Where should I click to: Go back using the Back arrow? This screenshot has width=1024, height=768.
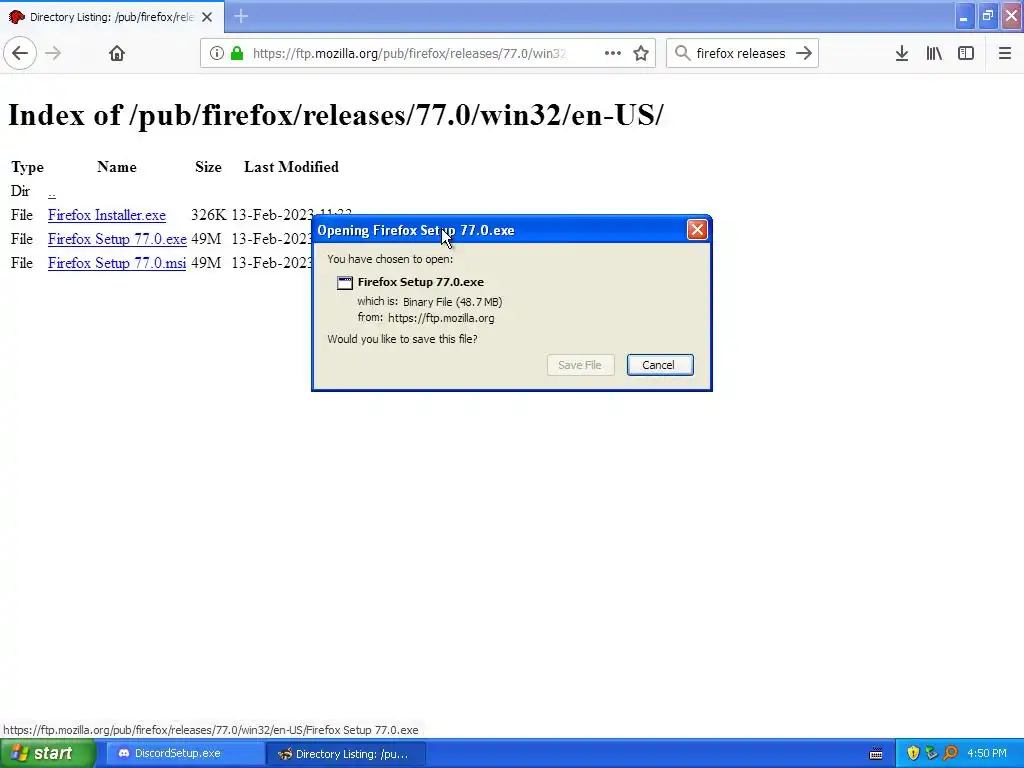click(20, 53)
